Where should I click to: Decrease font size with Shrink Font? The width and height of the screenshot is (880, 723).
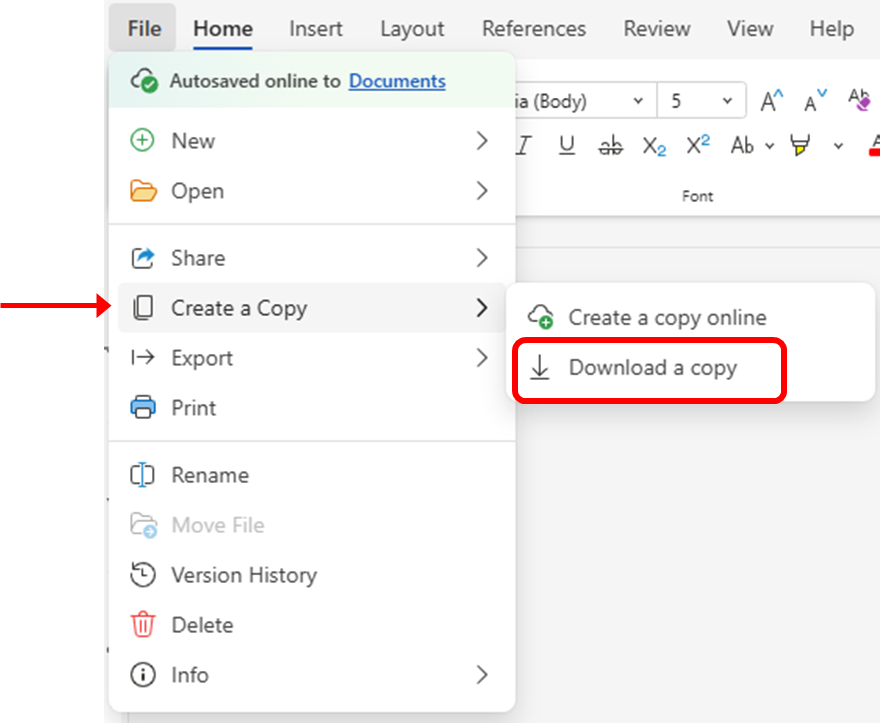tap(815, 101)
